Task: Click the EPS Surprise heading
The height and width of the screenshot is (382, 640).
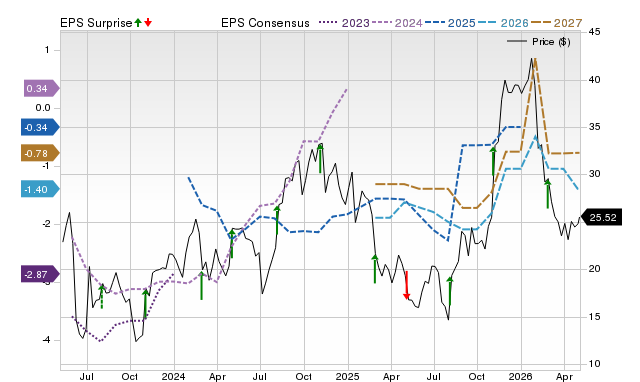Action: [96, 23]
